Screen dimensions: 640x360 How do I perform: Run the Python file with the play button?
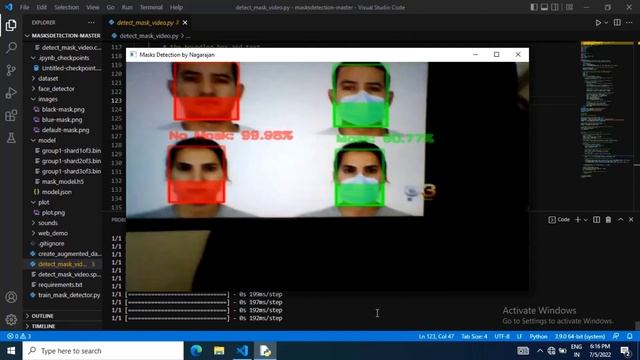[x=598, y=23]
